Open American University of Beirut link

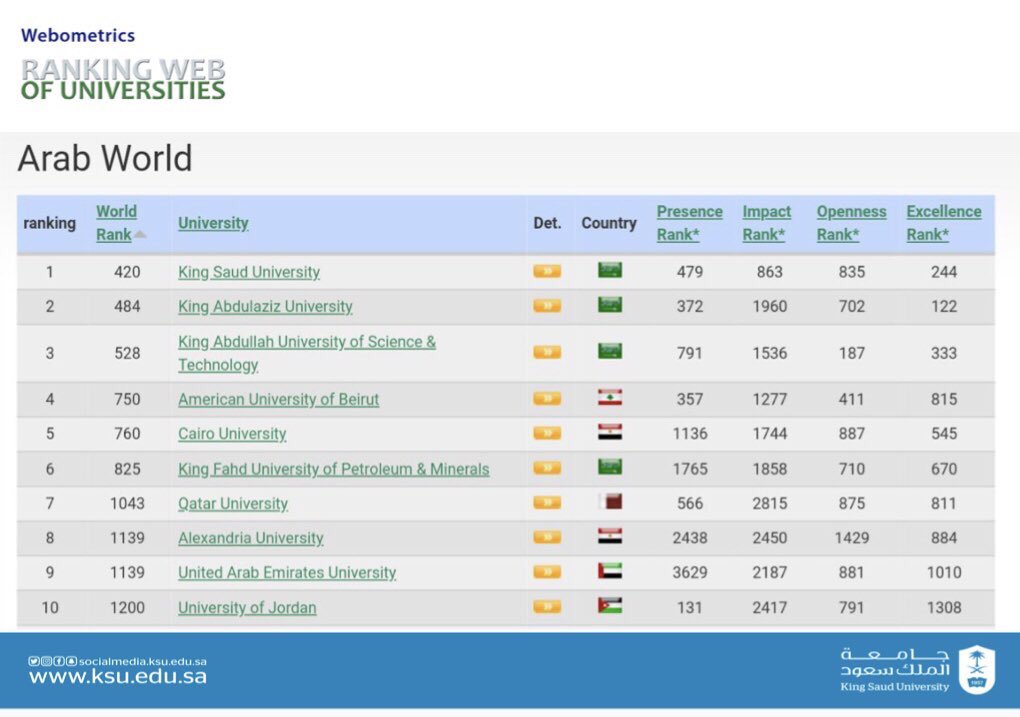click(x=278, y=399)
